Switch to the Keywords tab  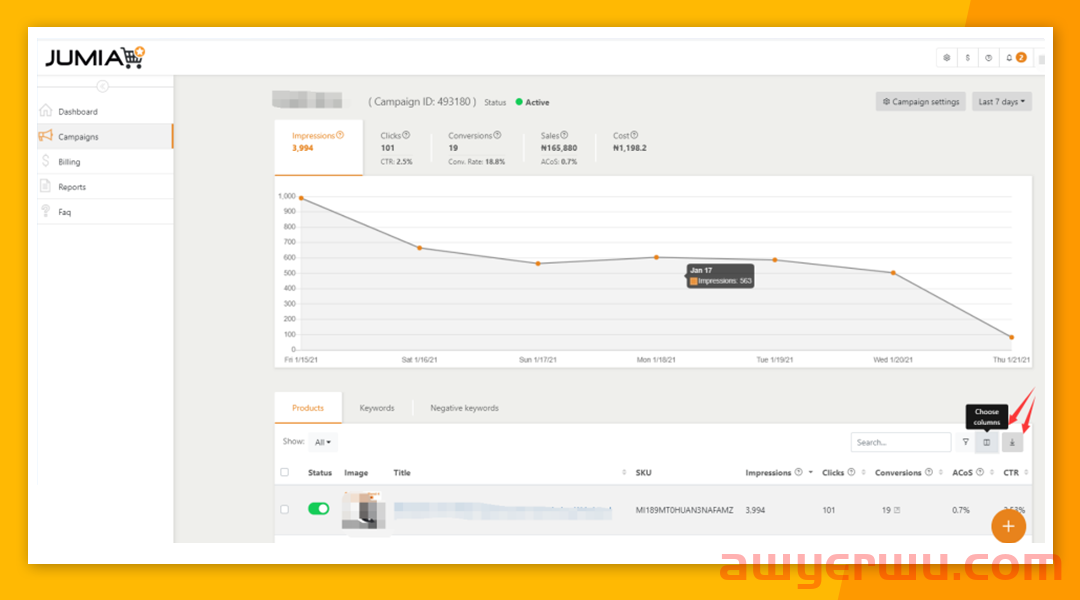tap(377, 408)
